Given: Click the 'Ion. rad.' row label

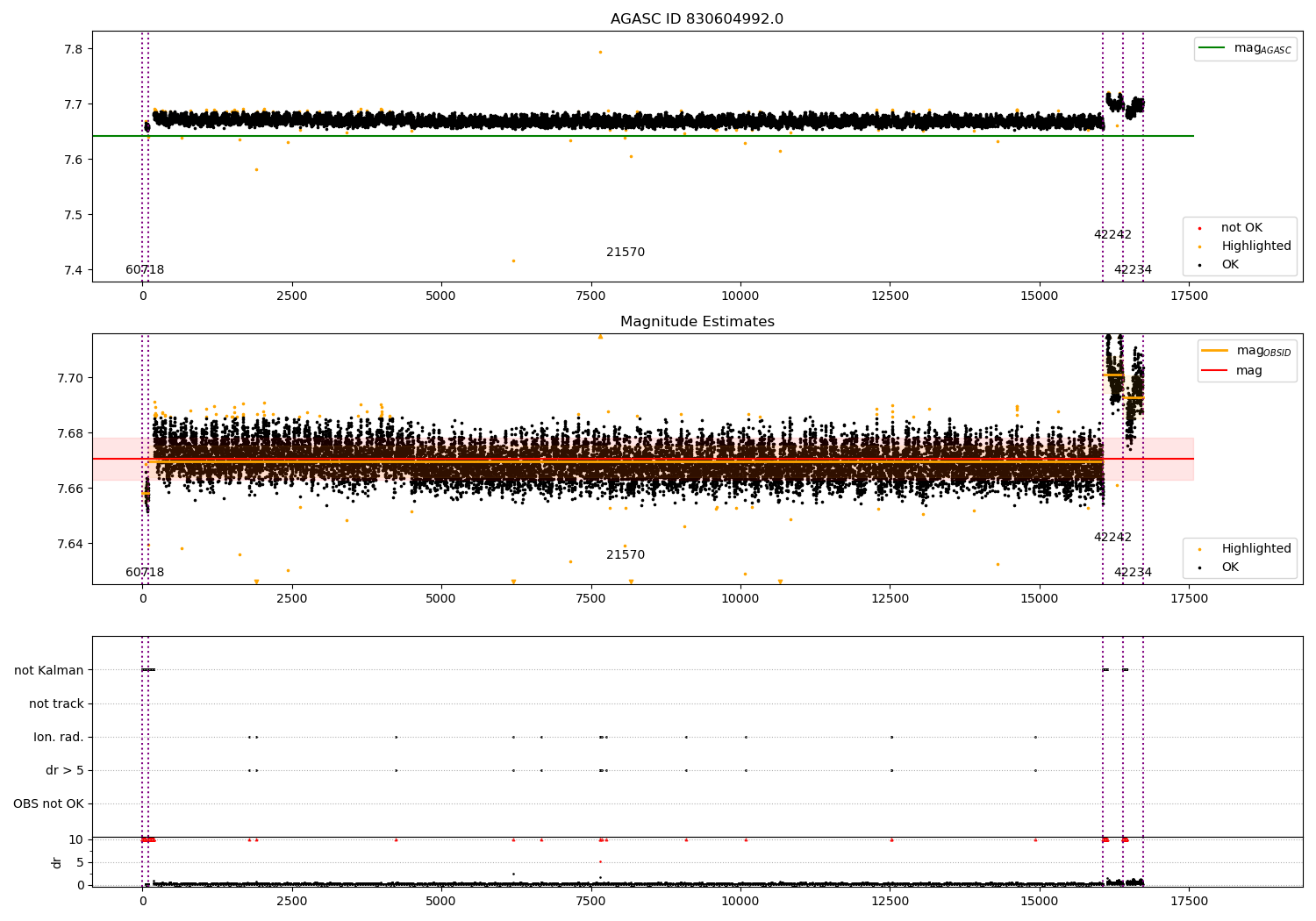Looking at the screenshot, I should pyautogui.click(x=59, y=737).
